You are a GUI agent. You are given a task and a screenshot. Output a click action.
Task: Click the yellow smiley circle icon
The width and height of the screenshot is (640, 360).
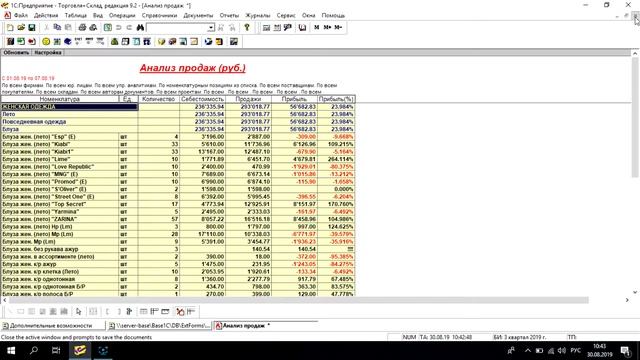46,41
